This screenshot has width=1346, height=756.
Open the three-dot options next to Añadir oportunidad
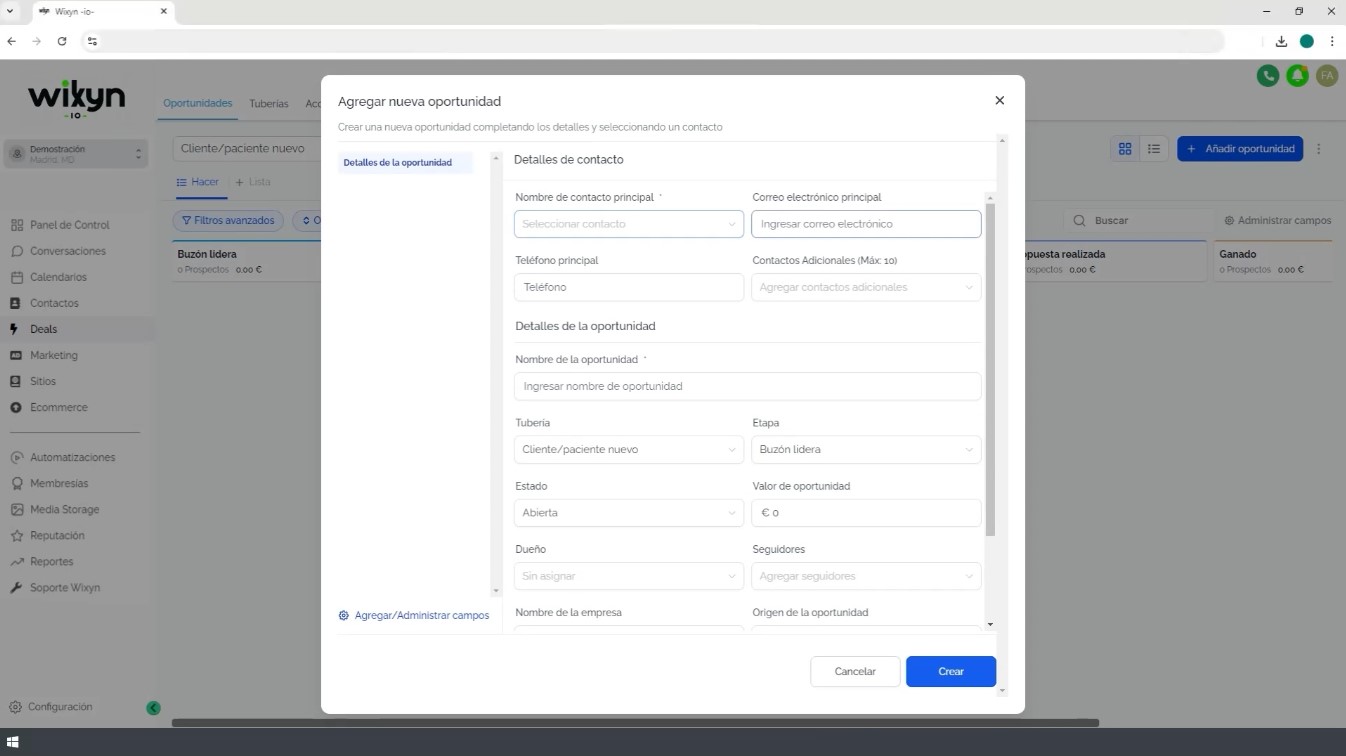[x=1319, y=149]
